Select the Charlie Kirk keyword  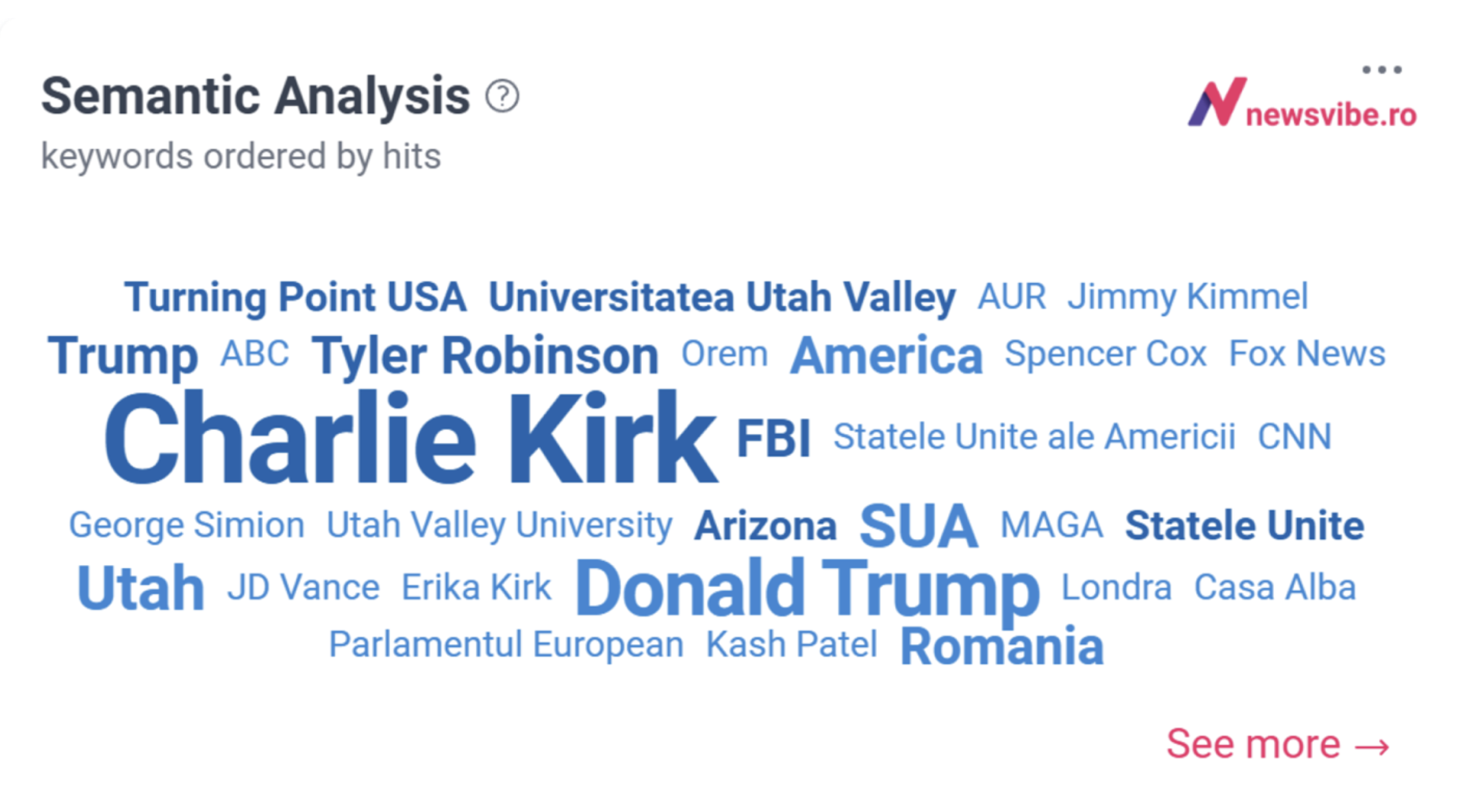point(411,438)
